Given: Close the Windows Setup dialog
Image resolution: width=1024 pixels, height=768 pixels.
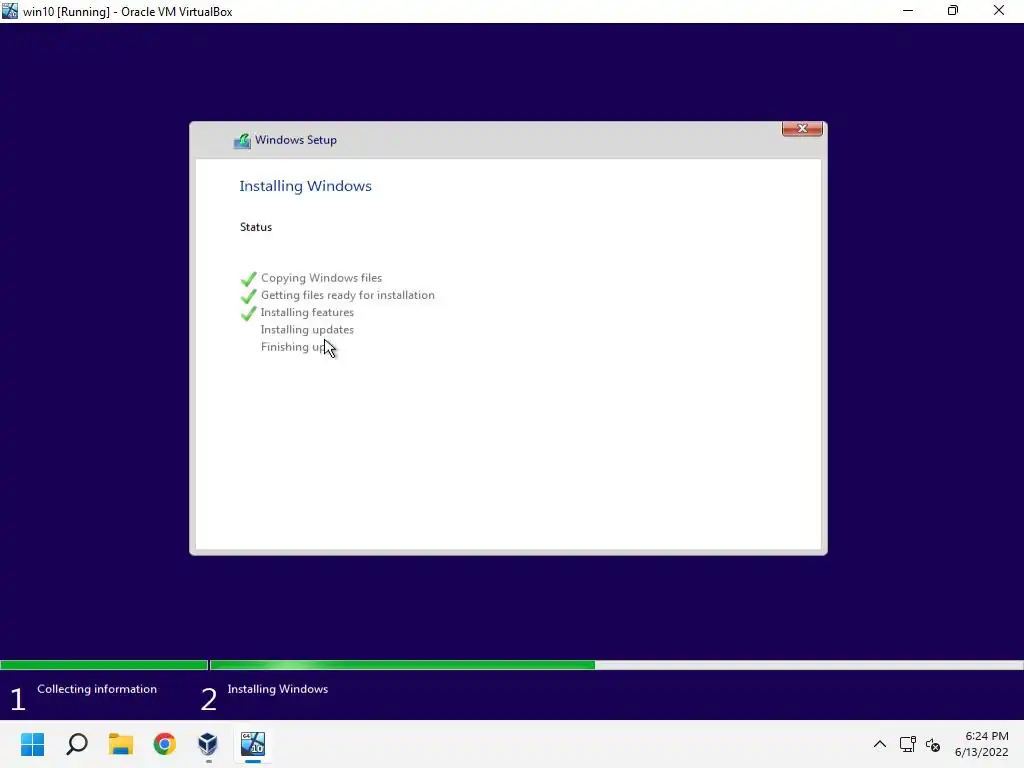Looking at the screenshot, I should [x=802, y=129].
